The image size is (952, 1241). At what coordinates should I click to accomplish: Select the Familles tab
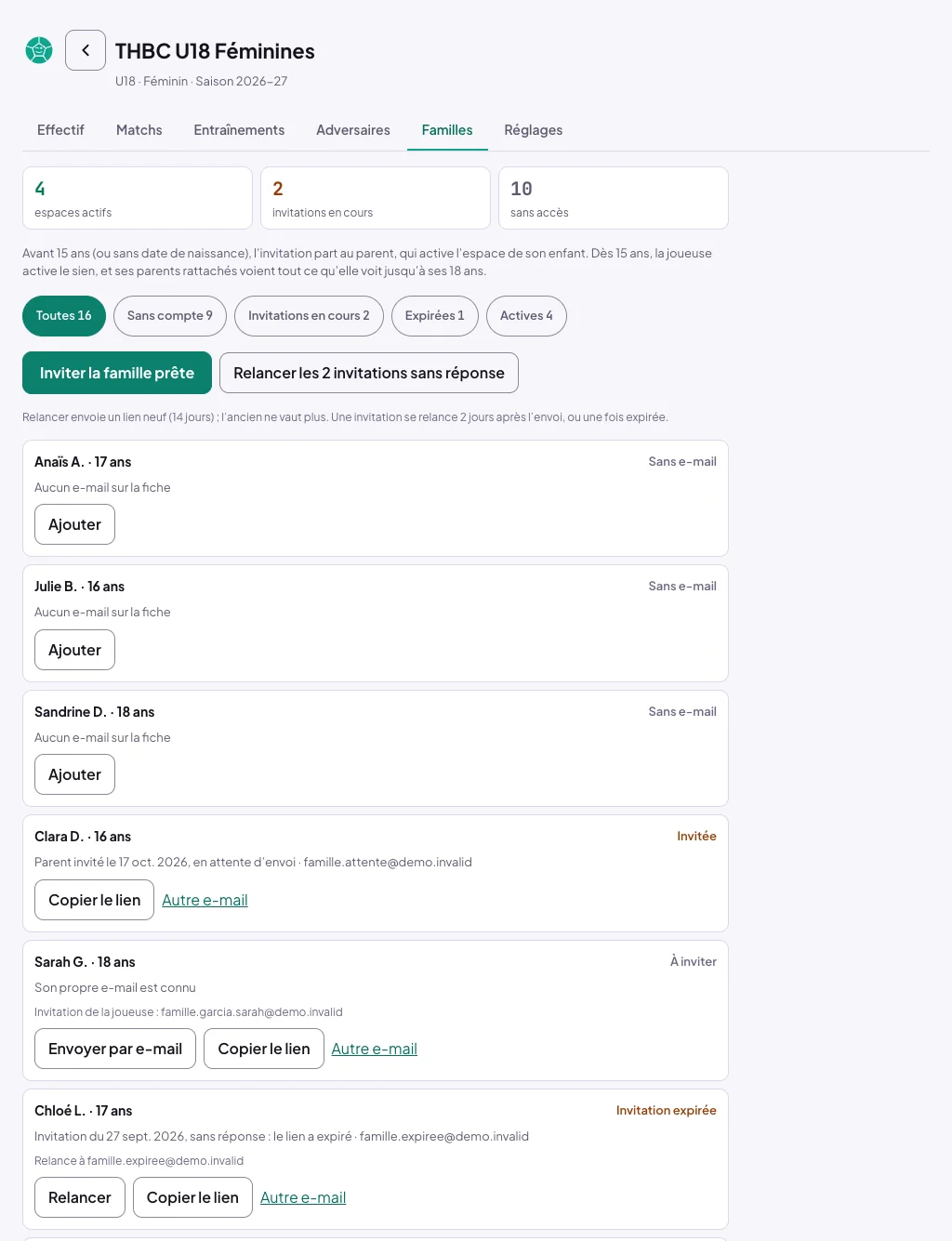(447, 130)
